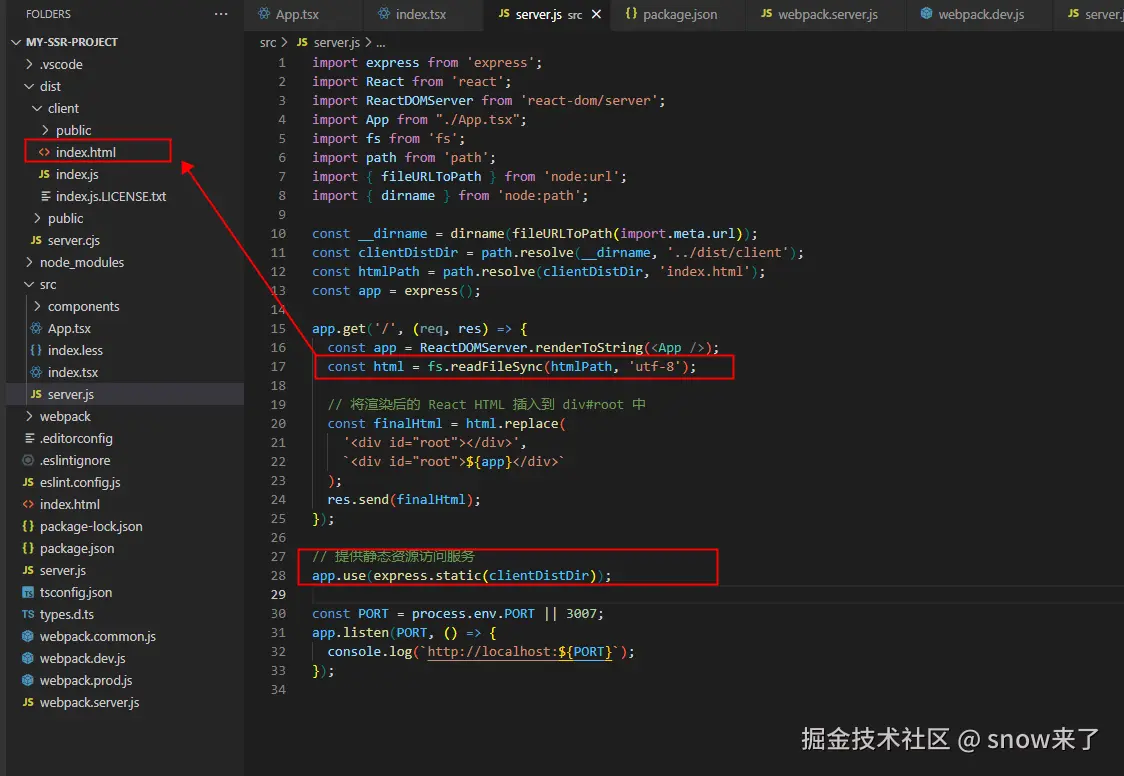Click 'renderToString' on line 16
This screenshot has width=1124, height=776.
click(589, 348)
